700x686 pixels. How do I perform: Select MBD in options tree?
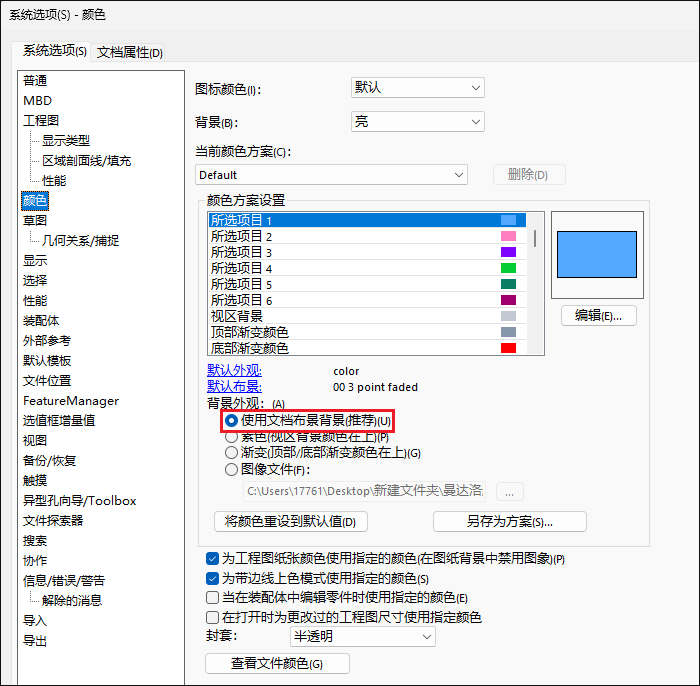38,101
